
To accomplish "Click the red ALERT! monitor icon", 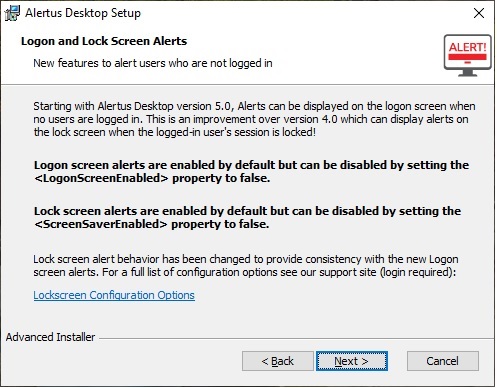I will [x=467, y=56].
